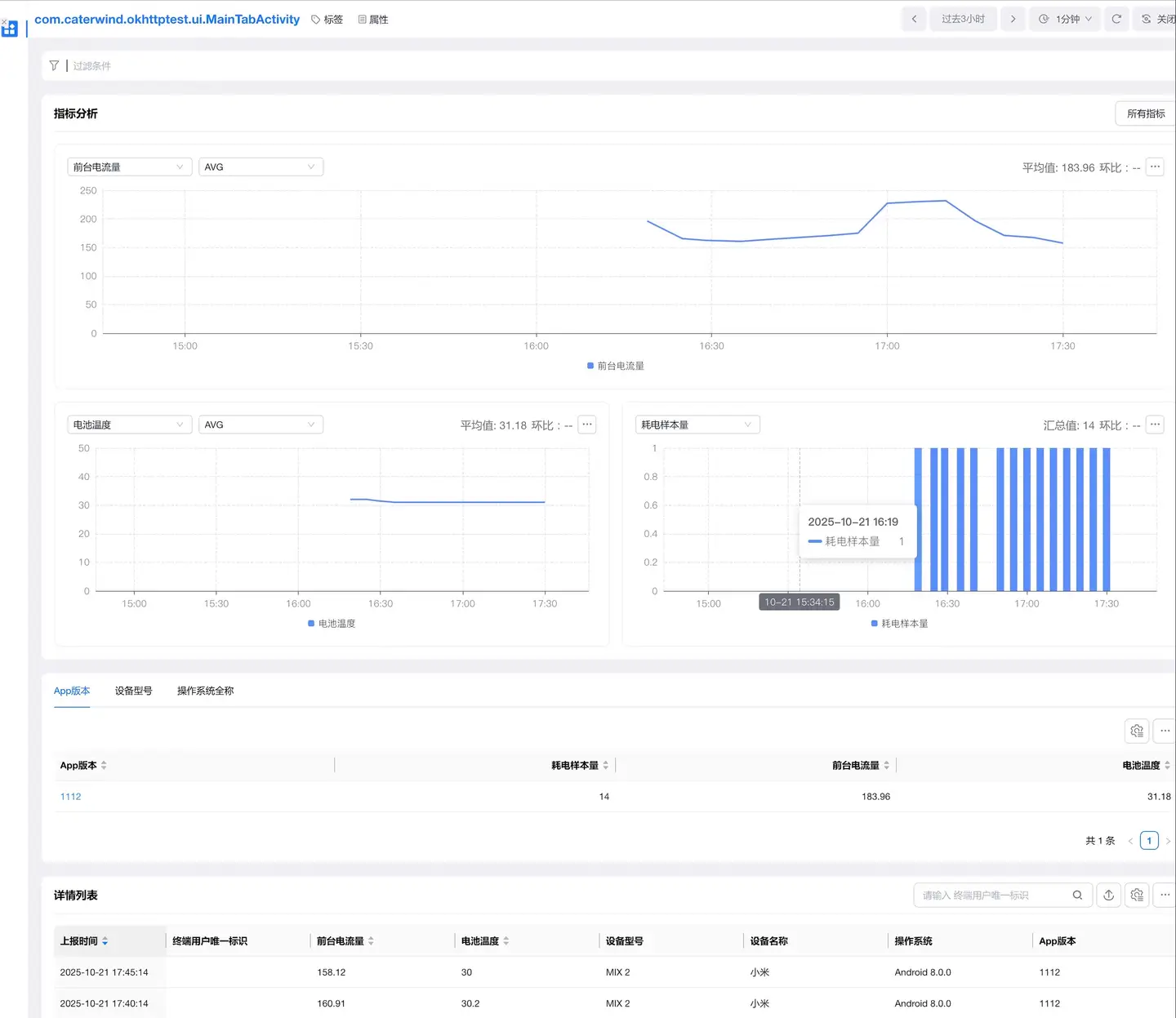The height and width of the screenshot is (1018, 1176).
Task: Open column settings gear for App版本 table
Action: (x=1137, y=731)
